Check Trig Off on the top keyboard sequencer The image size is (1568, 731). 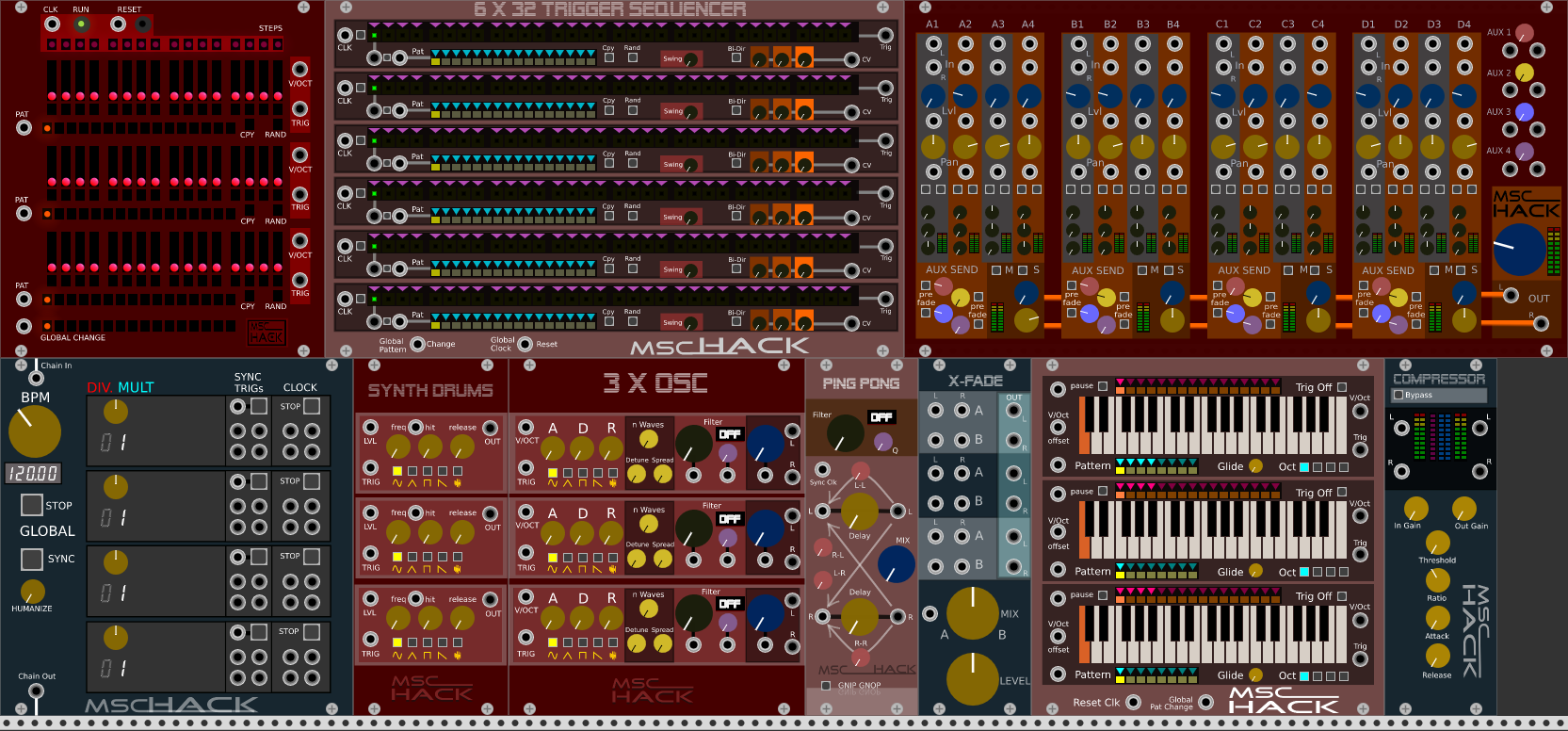click(x=1342, y=387)
